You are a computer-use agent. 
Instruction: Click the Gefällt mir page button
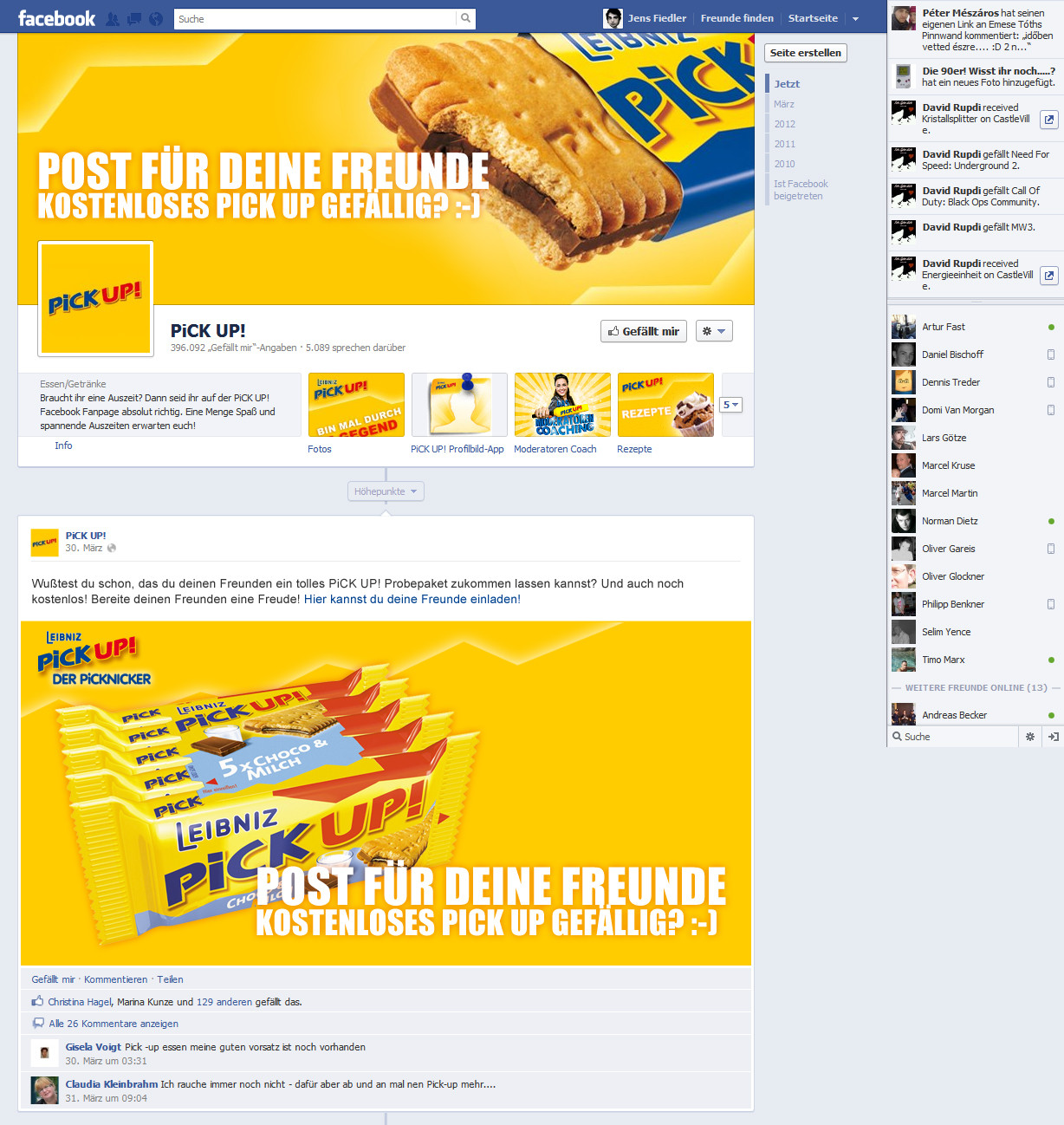tap(644, 331)
